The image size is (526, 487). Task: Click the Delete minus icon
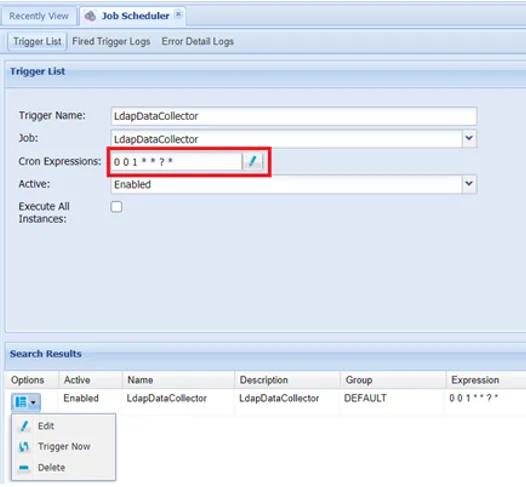coord(24,468)
